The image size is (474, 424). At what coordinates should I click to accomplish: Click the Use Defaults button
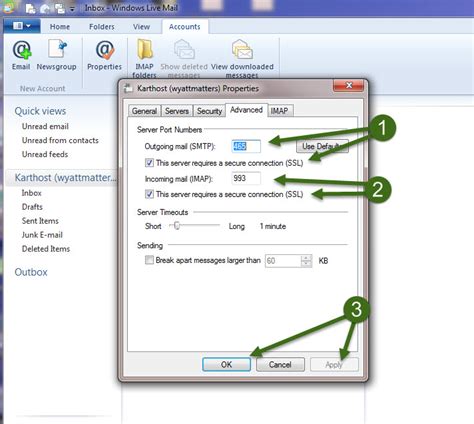(x=322, y=146)
